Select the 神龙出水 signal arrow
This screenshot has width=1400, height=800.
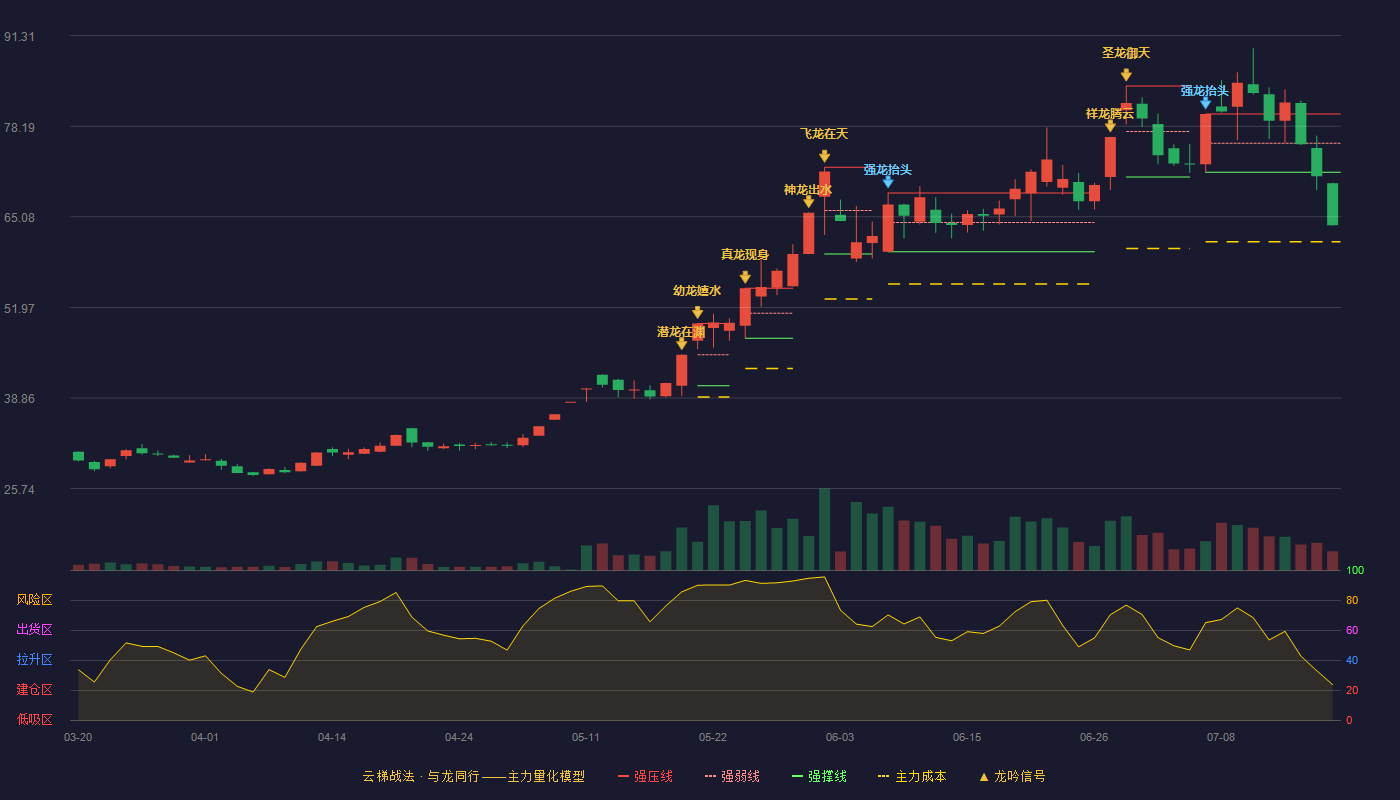click(809, 202)
